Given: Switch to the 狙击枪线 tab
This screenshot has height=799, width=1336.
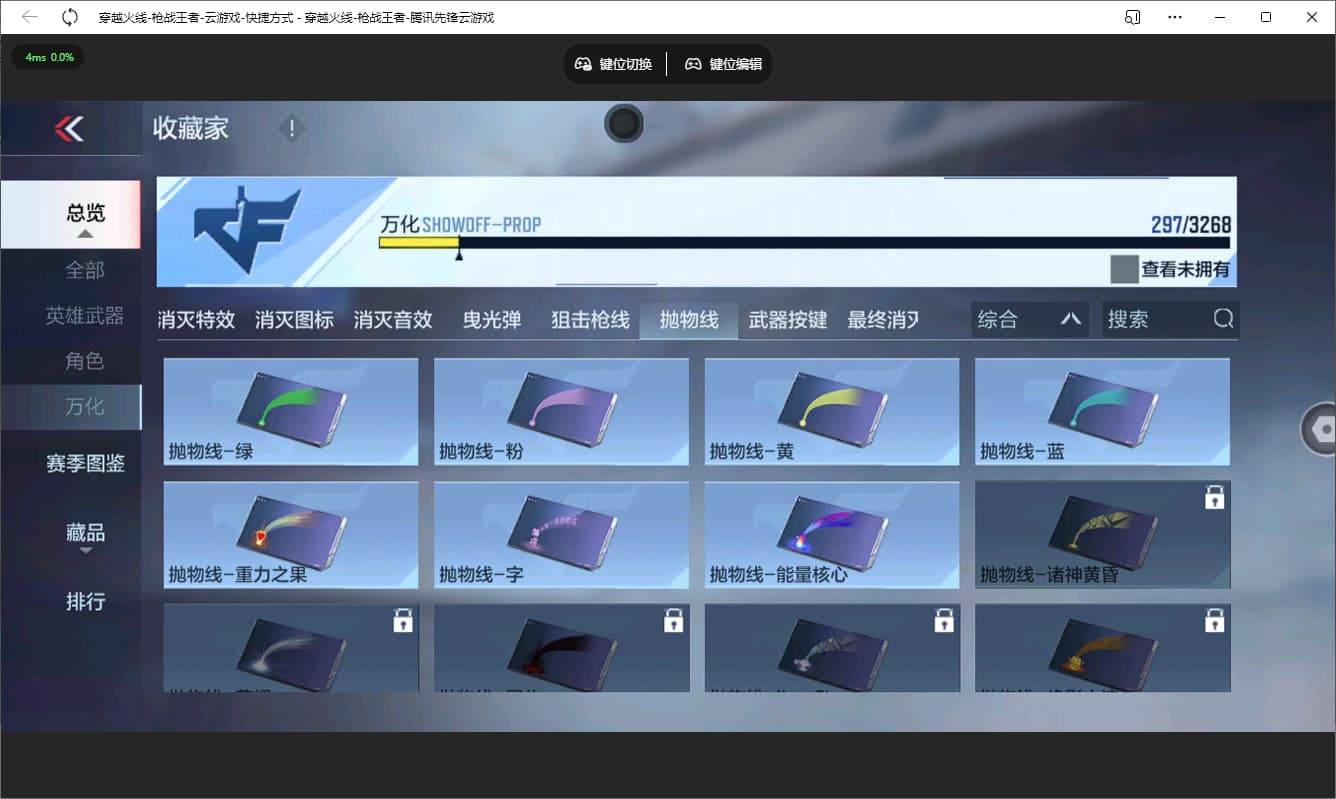Looking at the screenshot, I should click(590, 319).
